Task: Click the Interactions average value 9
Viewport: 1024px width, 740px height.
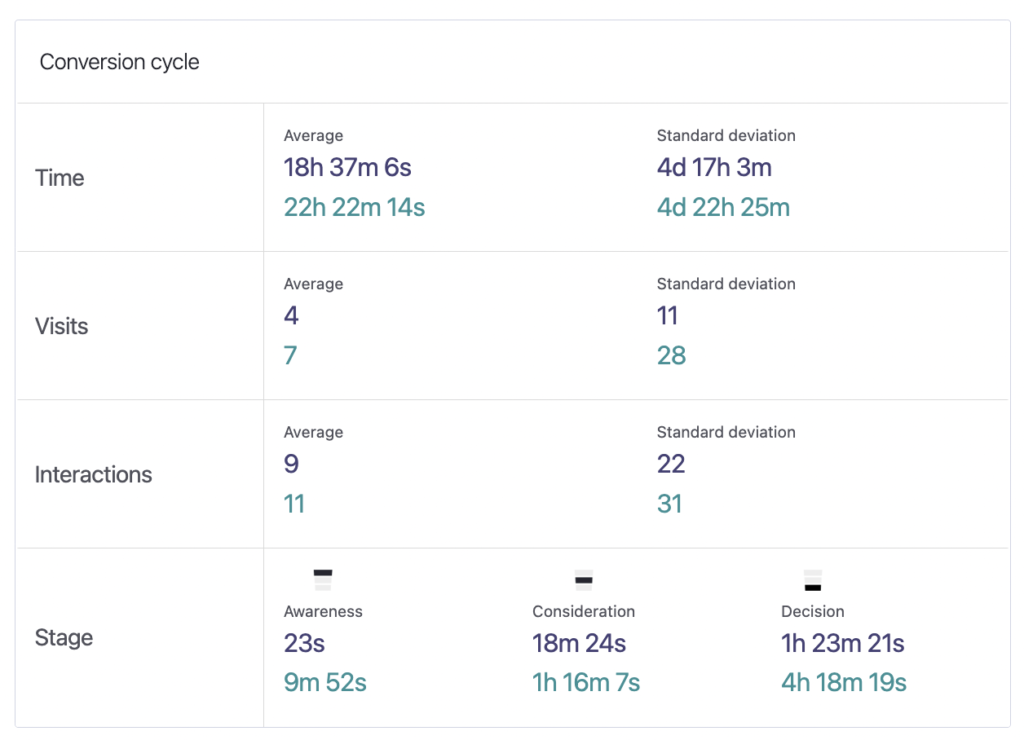Action: point(291,464)
